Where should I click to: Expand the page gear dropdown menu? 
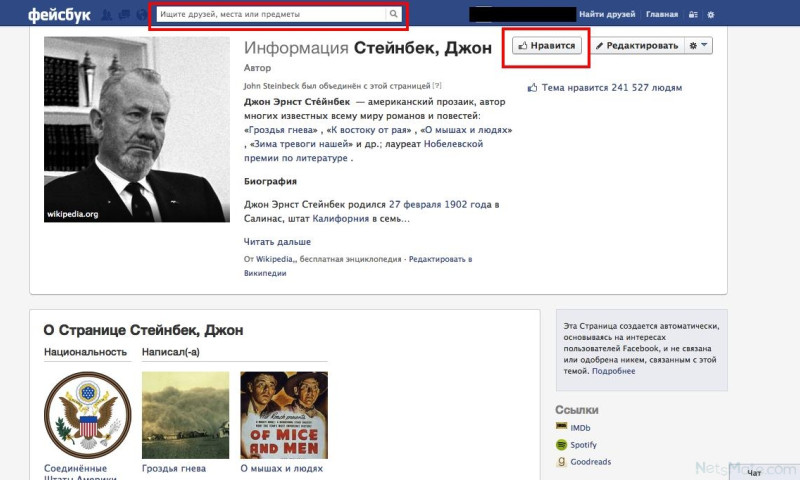698,45
